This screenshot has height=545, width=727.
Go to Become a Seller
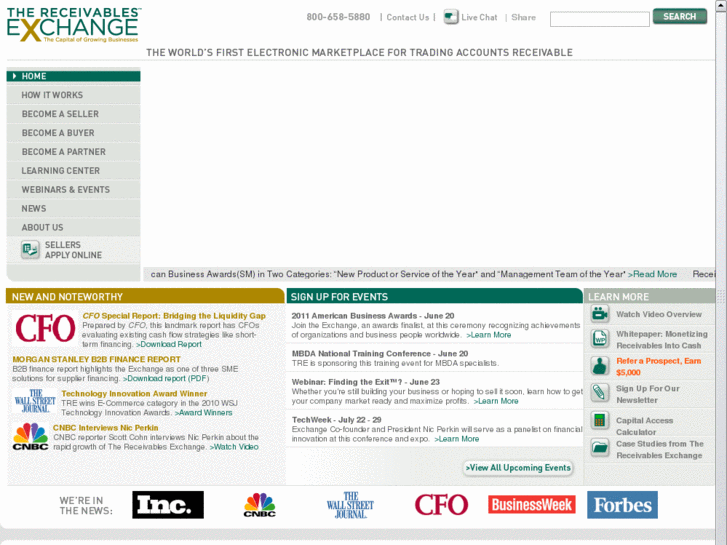(73, 114)
